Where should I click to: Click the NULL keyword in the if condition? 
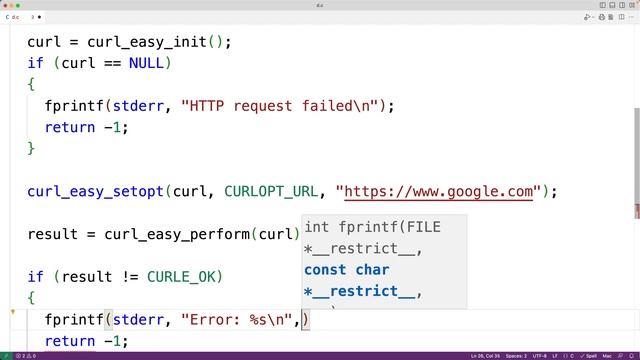(x=146, y=63)
